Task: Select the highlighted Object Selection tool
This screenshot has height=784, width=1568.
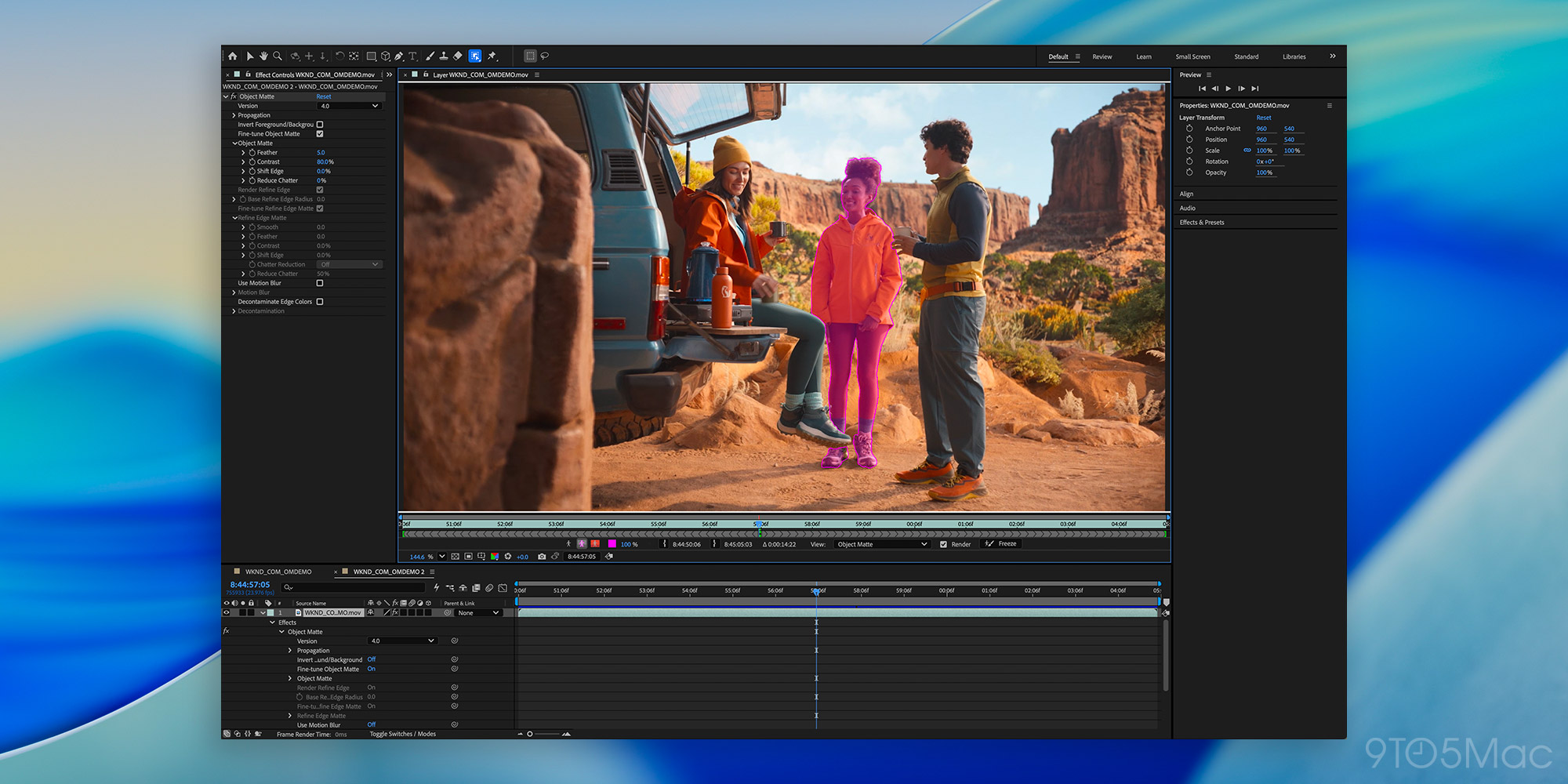Action: pyautogui.click(x=475, y=56)
